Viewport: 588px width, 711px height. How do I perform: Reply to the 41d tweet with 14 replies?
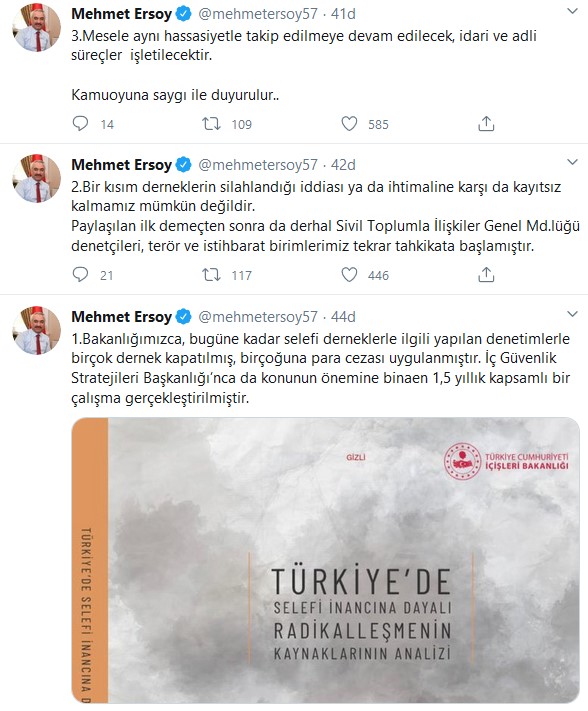81,123
